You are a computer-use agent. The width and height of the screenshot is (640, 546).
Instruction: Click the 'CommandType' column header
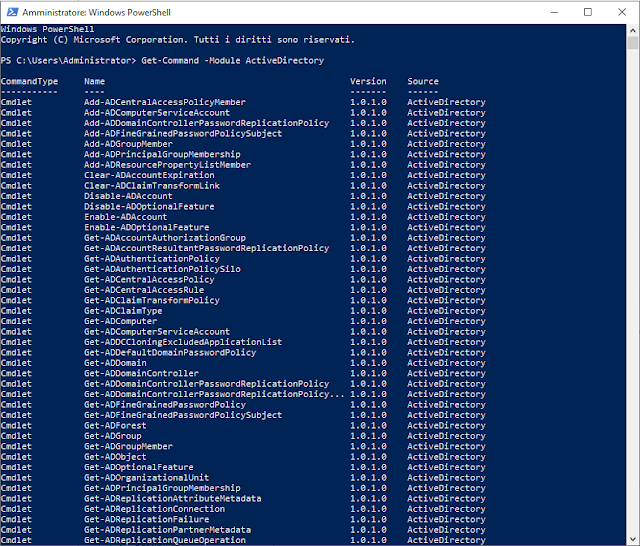(x=29, y=82)
